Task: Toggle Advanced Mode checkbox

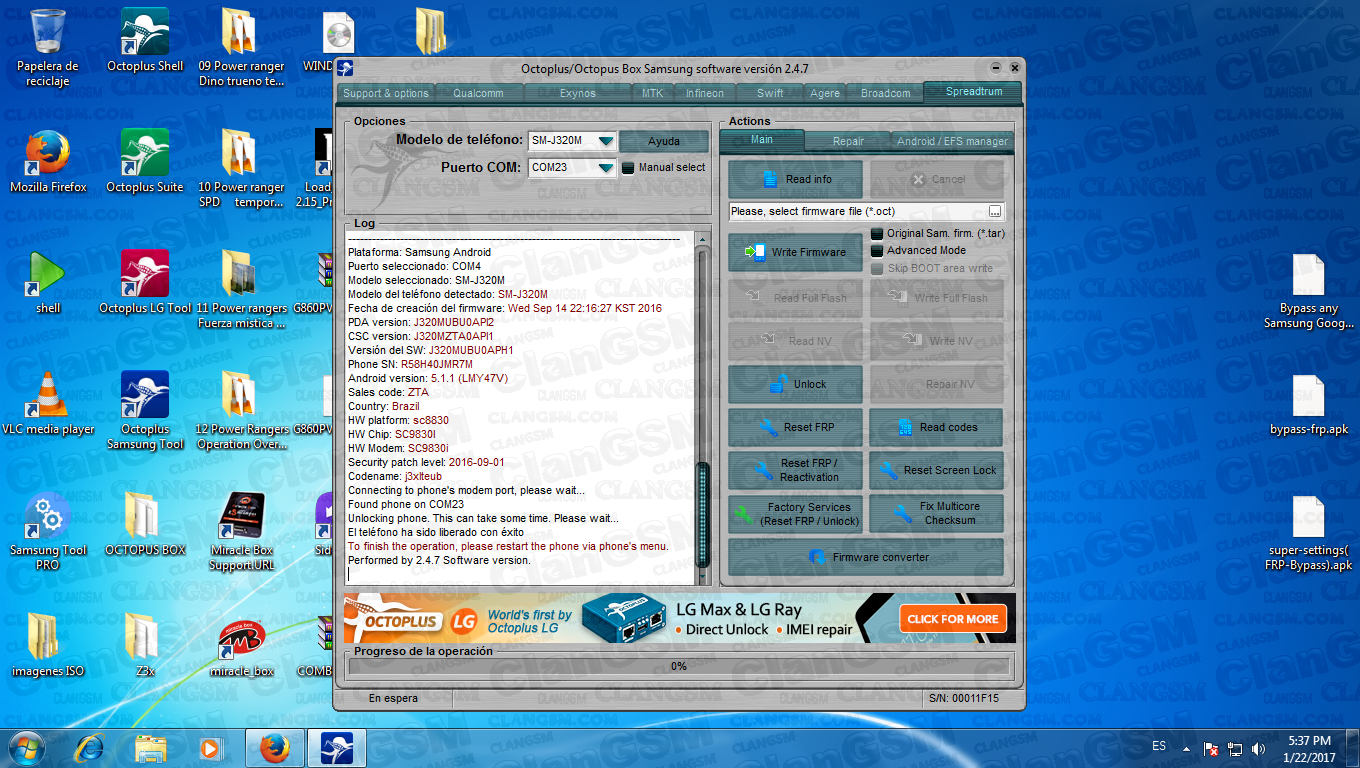Action: click(878, 250)
